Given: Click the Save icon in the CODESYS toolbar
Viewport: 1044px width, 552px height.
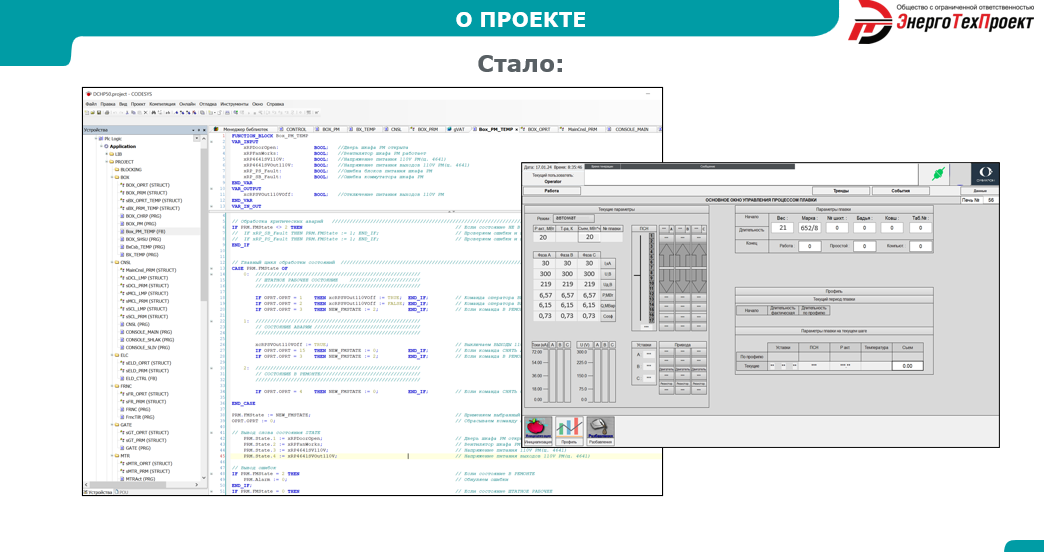Looking at the screenshot, I should coord(99,113).
